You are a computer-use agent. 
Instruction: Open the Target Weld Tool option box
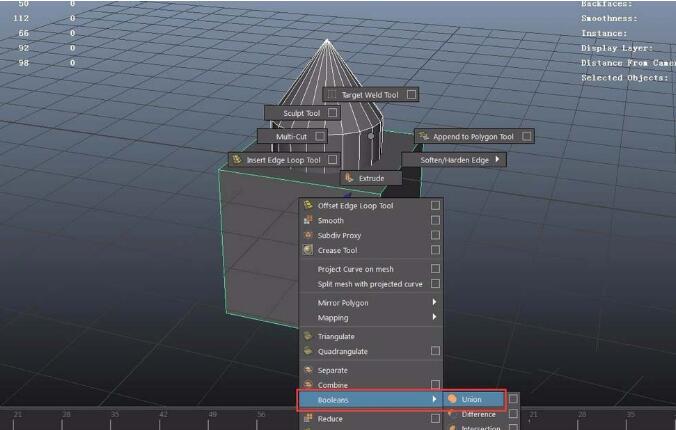click(x=411, y=95)
